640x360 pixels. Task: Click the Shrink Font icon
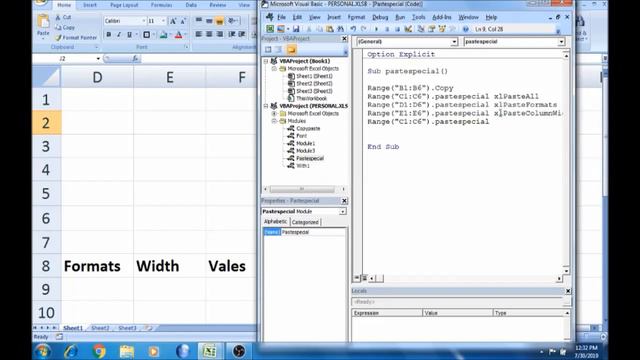pyautogui.click(x=183, y=21)
